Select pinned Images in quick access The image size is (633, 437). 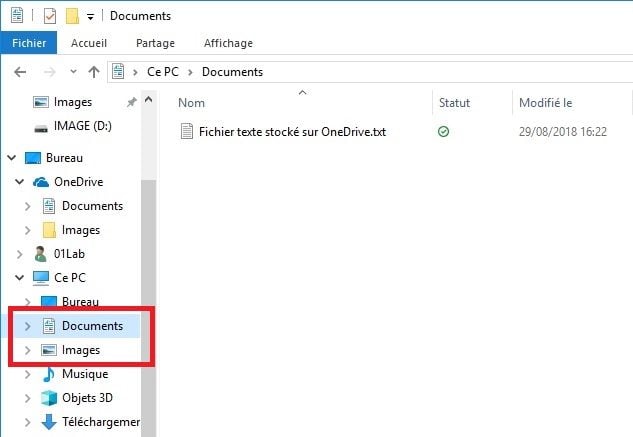click(x=73, y=102)
